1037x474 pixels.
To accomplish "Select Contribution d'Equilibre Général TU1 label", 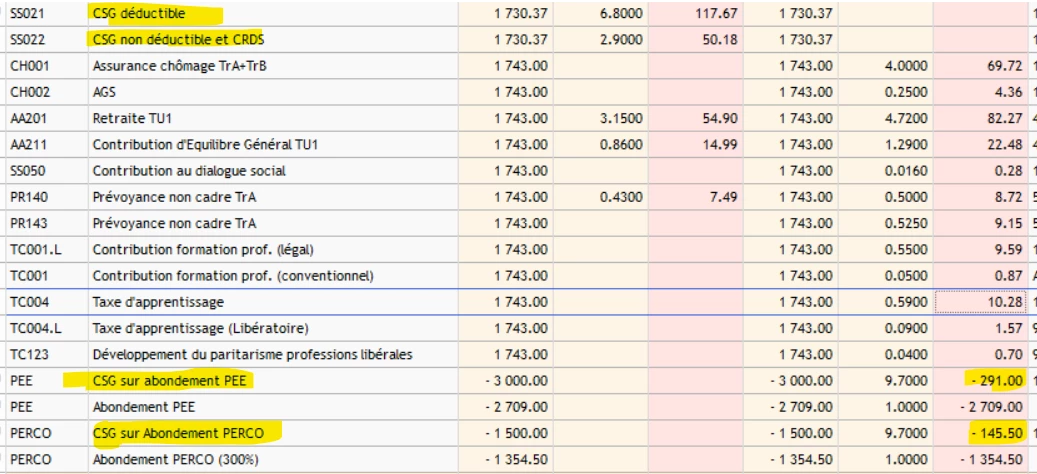I will point(206,145).
